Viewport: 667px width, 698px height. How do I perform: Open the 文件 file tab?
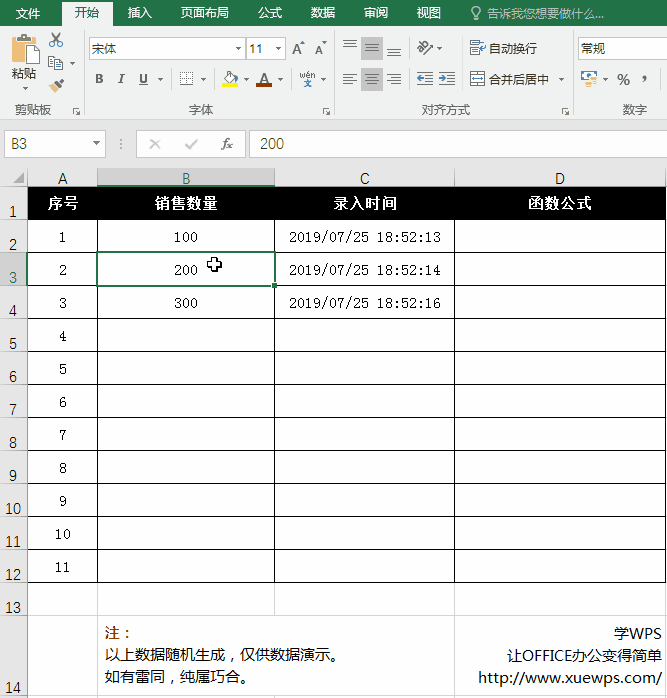(x=28, y=13)
